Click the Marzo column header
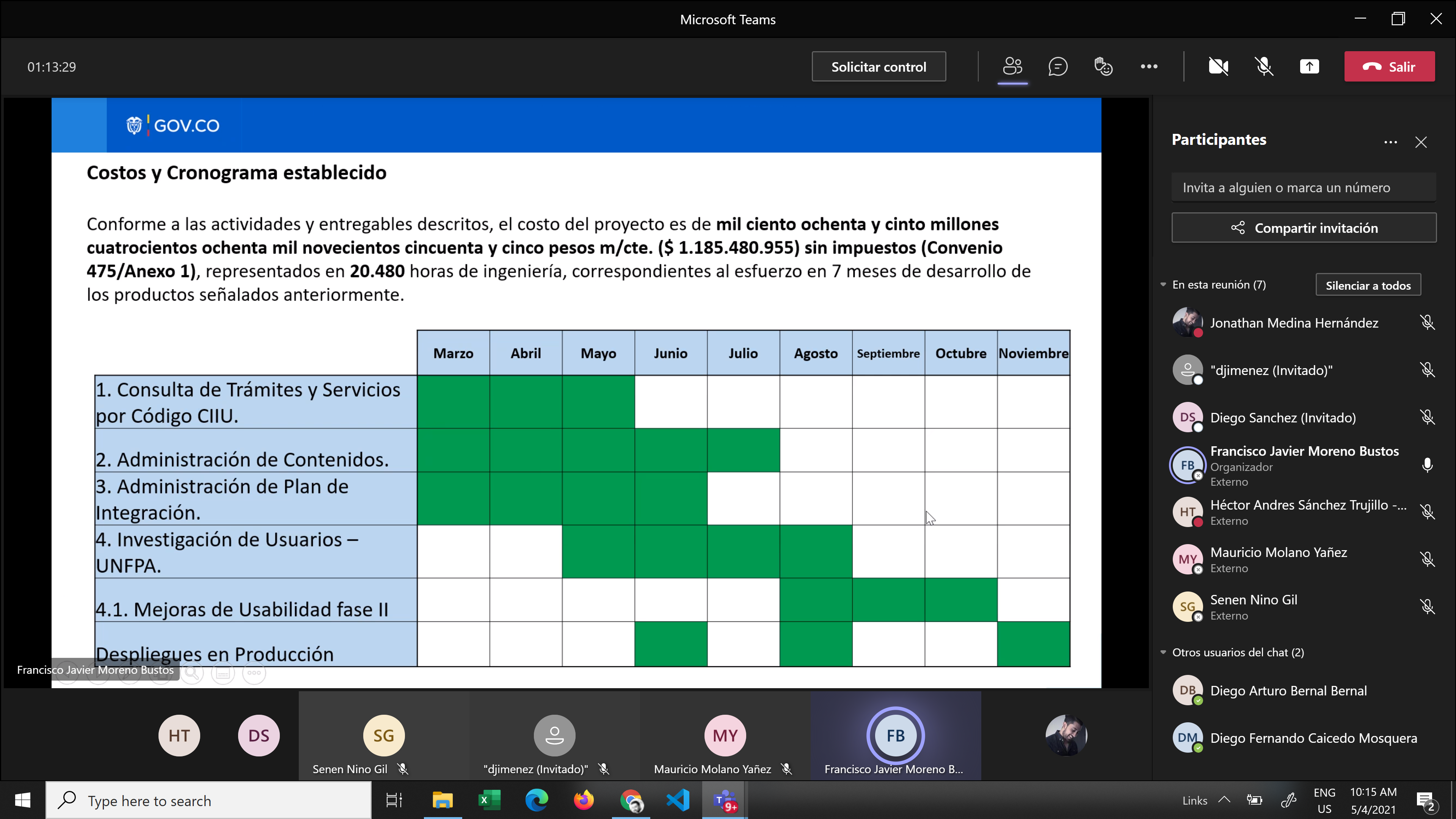This screenshot has width=1456, height=819. coord(453,353)
